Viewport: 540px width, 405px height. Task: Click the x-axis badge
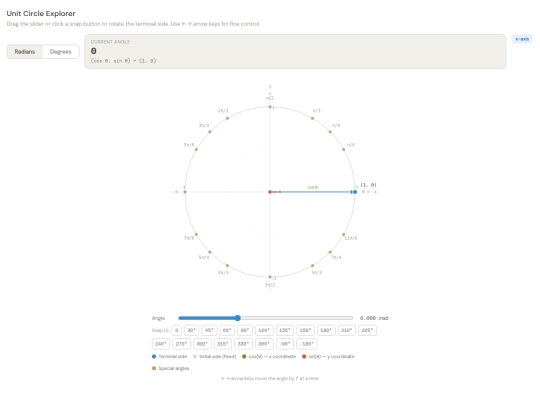click(522, 39)
